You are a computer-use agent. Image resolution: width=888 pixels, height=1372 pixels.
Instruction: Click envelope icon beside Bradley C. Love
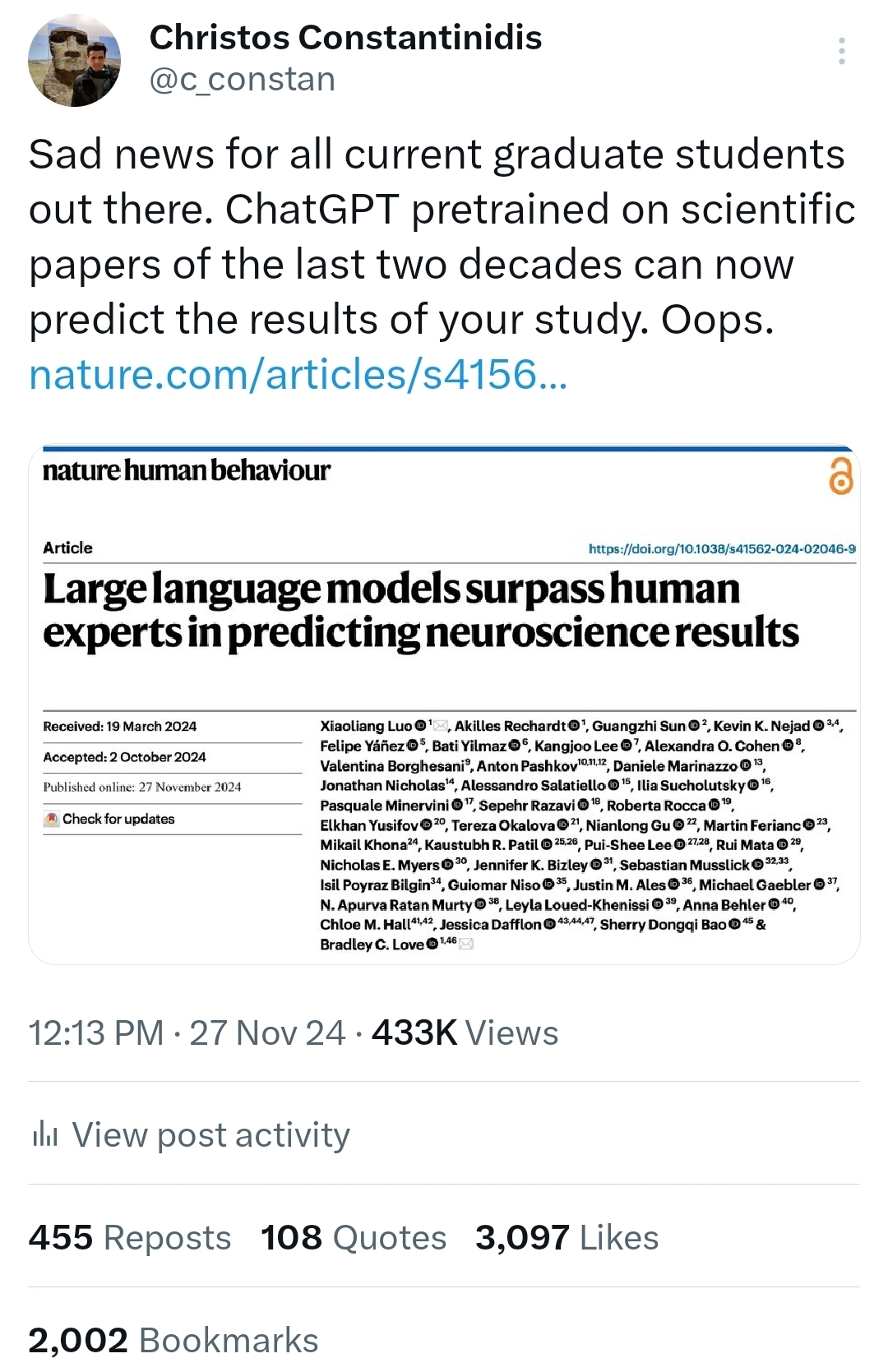466,945
